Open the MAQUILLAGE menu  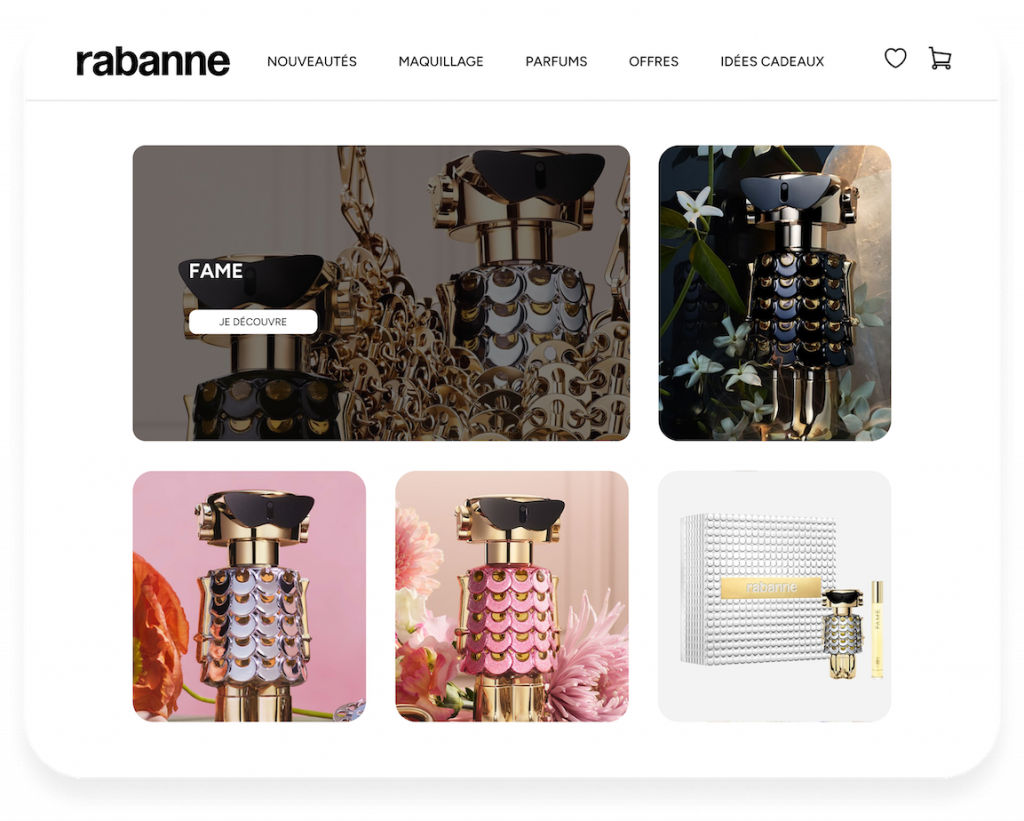click(x=441, y=61)
